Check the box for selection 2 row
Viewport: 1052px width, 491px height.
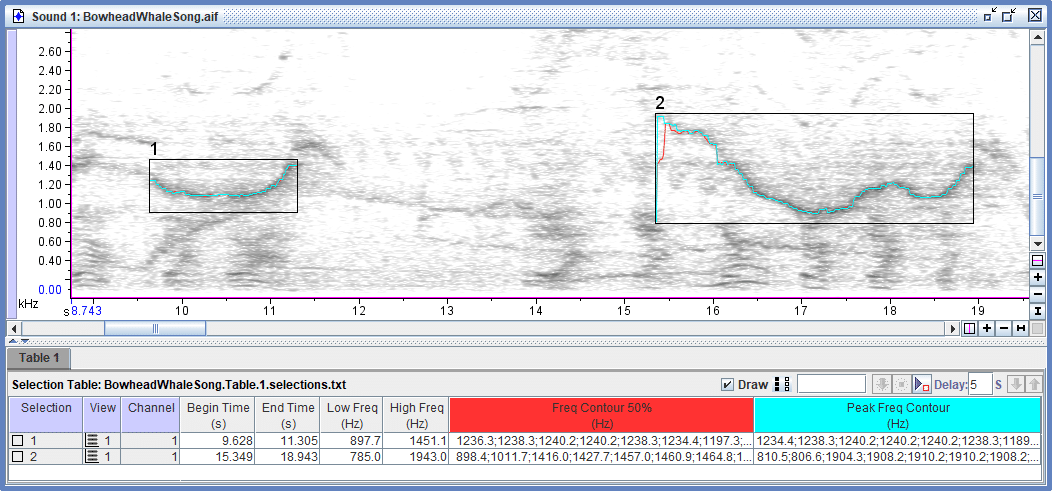pos(17,457)
